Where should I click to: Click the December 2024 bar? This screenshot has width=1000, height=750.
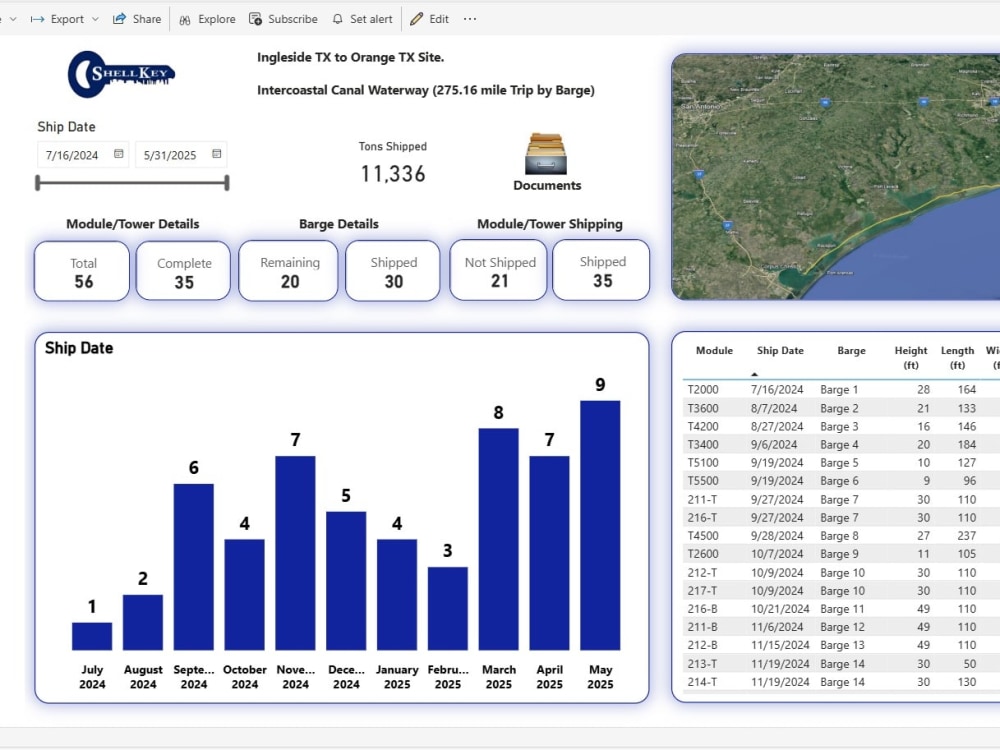346,581
